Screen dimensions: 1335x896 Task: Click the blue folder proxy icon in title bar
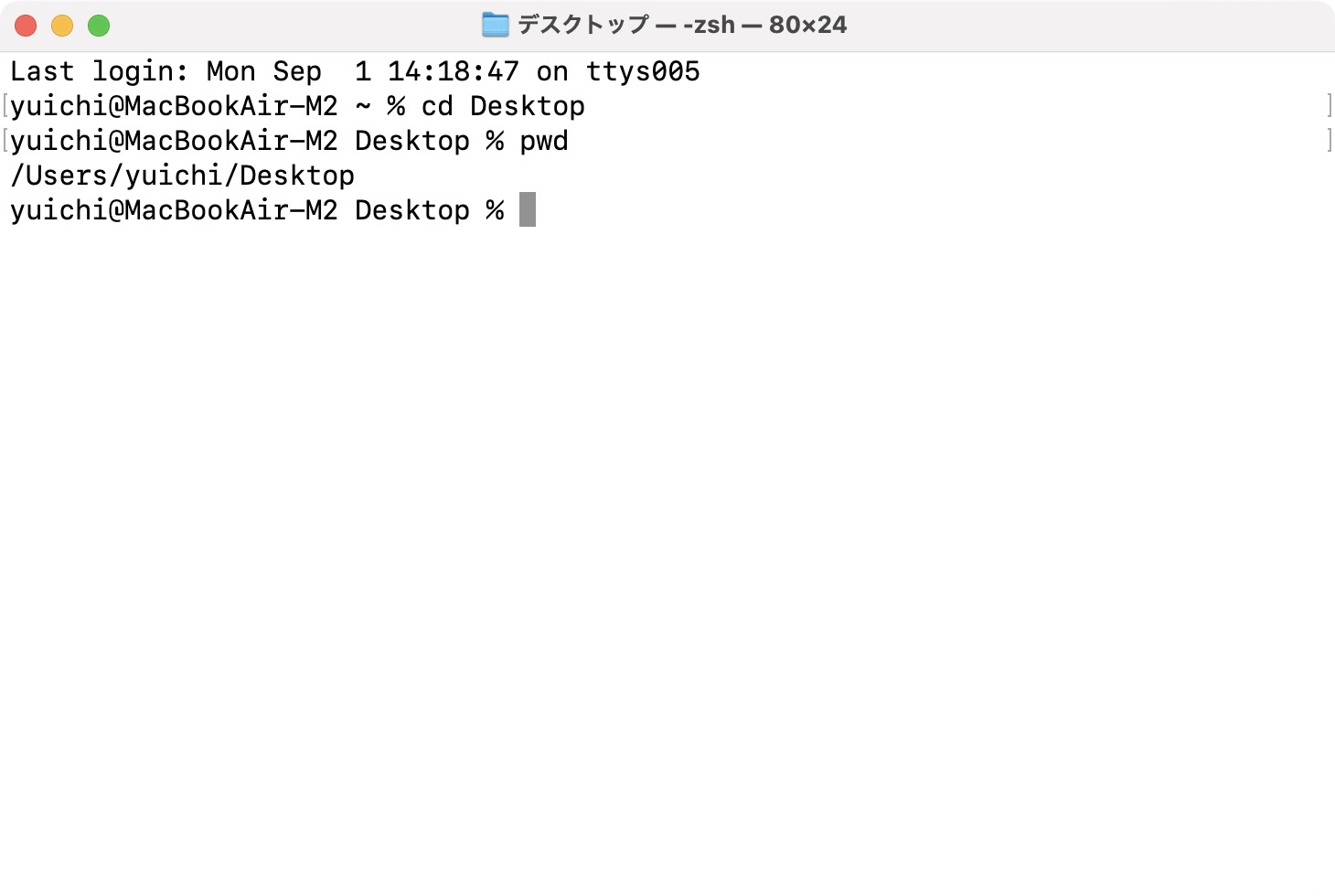[x=495, y=25]
